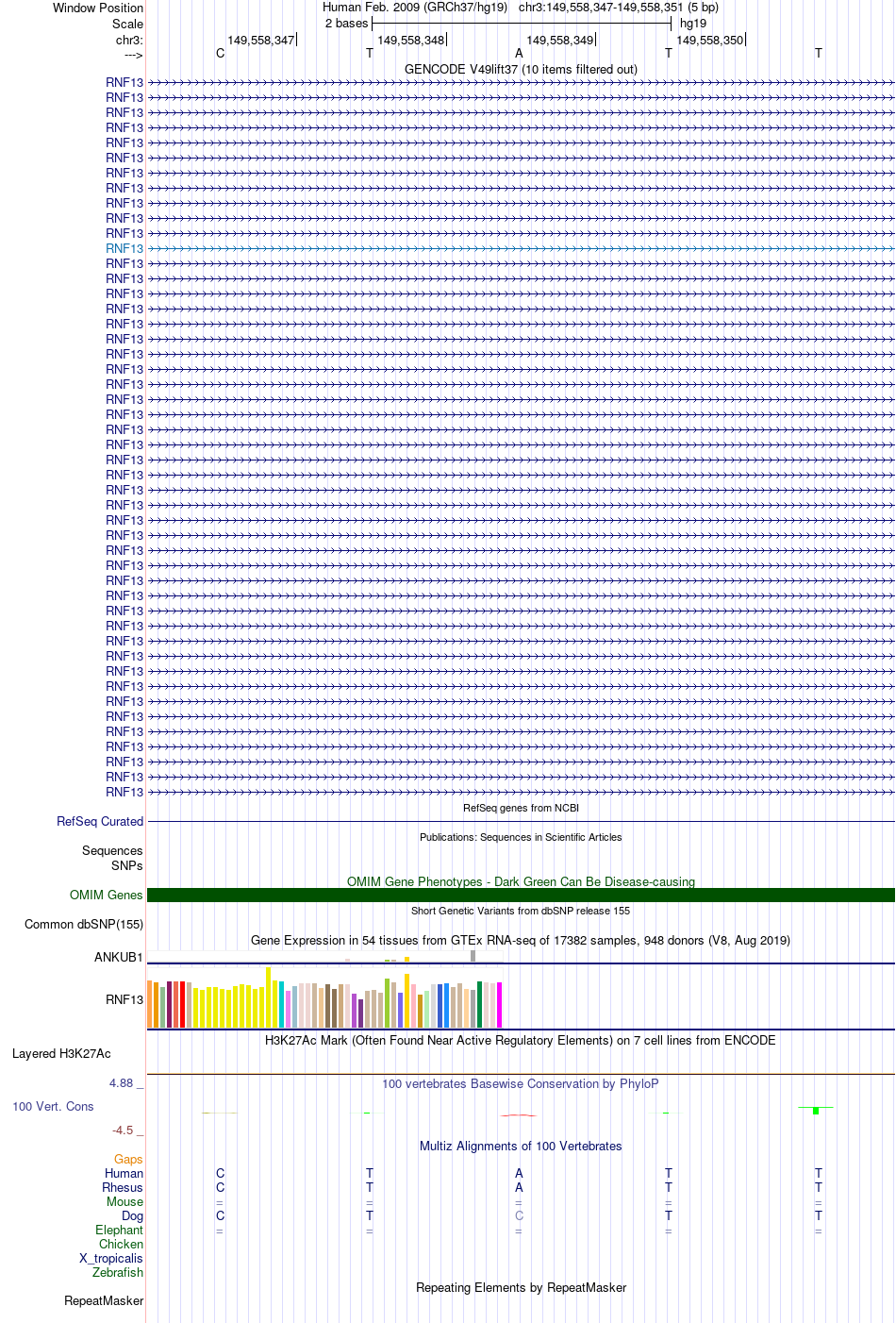The height and width of the screenshot is (1323, 896).
Task: Click the RepeatMasker track label
Action: [x=104, y=1300]
